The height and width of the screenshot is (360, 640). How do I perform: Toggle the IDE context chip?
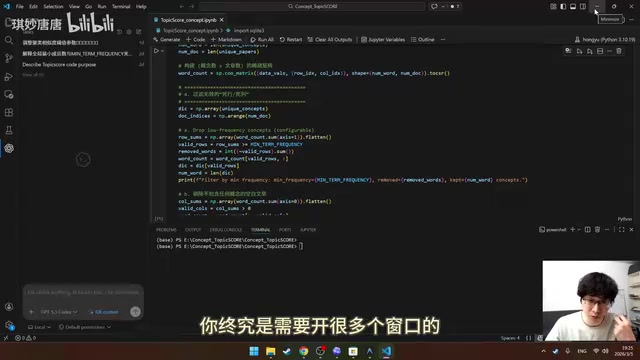104,312
